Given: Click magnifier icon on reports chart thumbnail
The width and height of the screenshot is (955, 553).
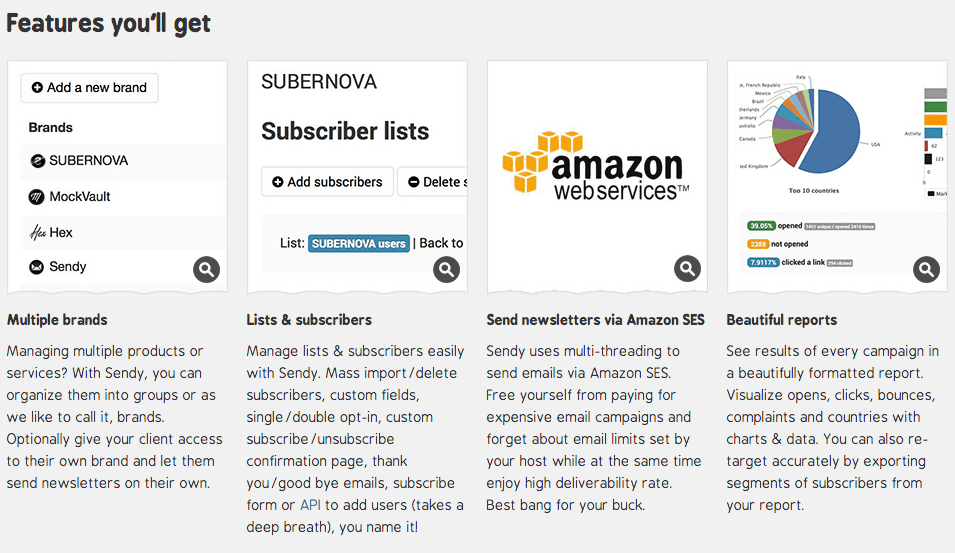Looking at the screenshot, I should tap(926, 269).
